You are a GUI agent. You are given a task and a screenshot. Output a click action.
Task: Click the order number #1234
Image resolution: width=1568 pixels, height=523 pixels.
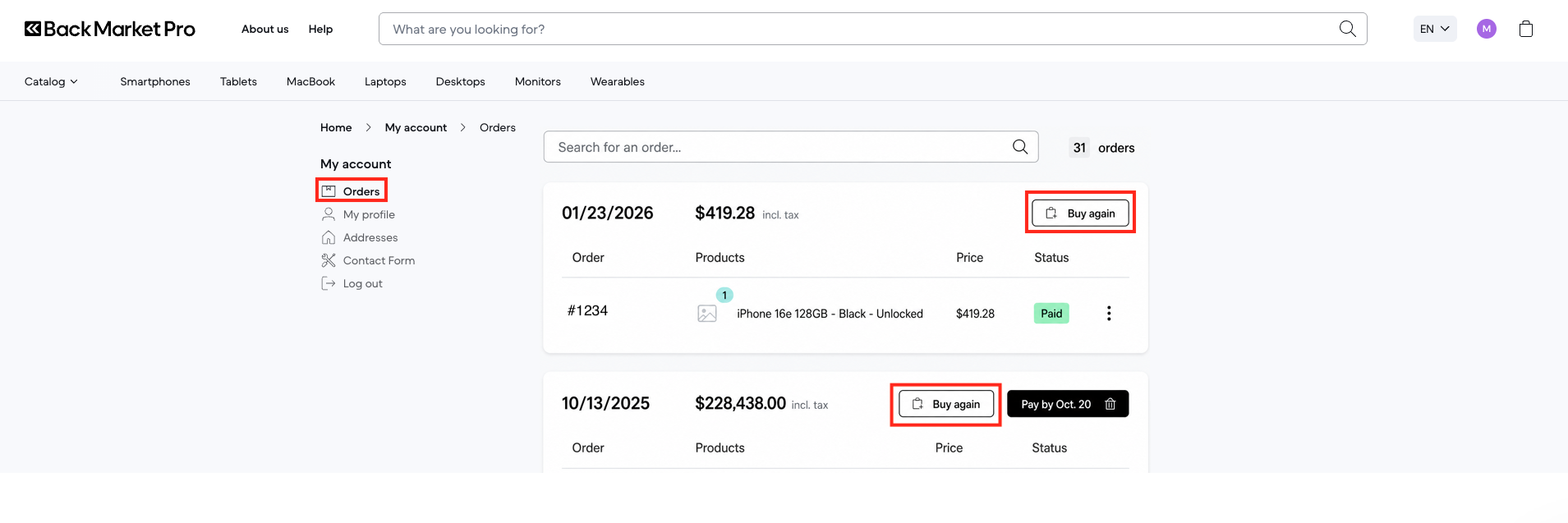[x=587, y=310]
